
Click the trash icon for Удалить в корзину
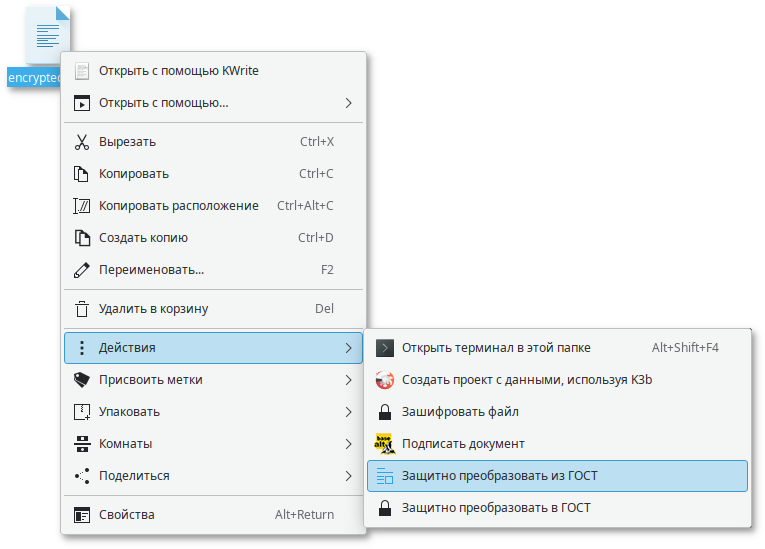click(82, 309)
